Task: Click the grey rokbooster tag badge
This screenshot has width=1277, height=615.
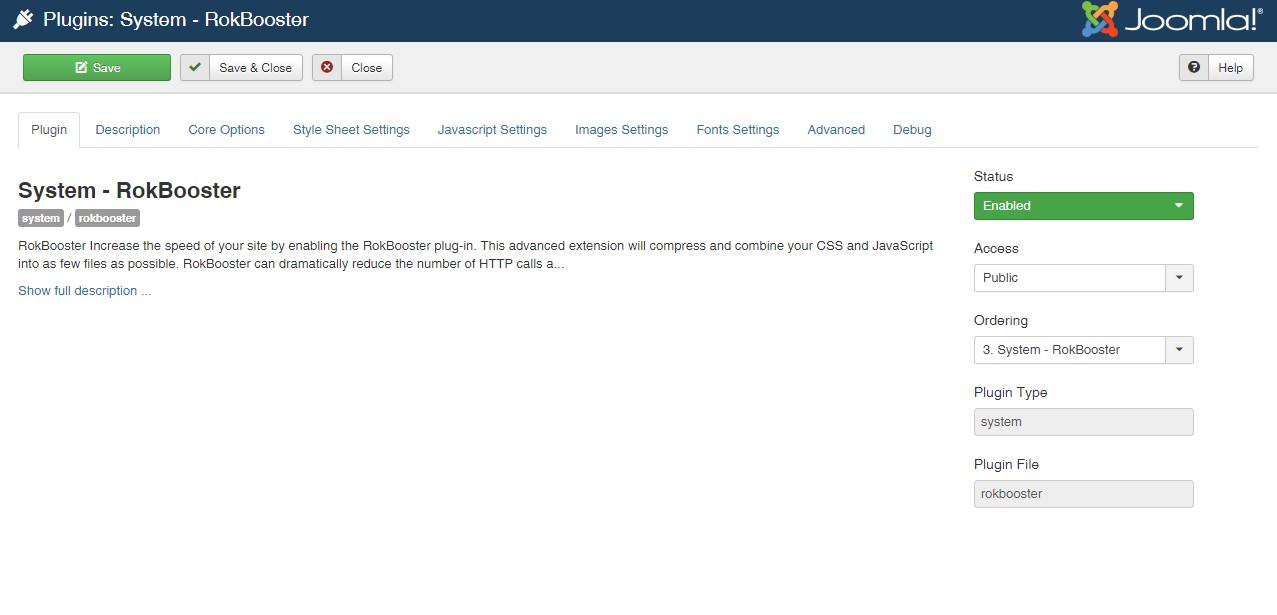Action: coord(107,217)
